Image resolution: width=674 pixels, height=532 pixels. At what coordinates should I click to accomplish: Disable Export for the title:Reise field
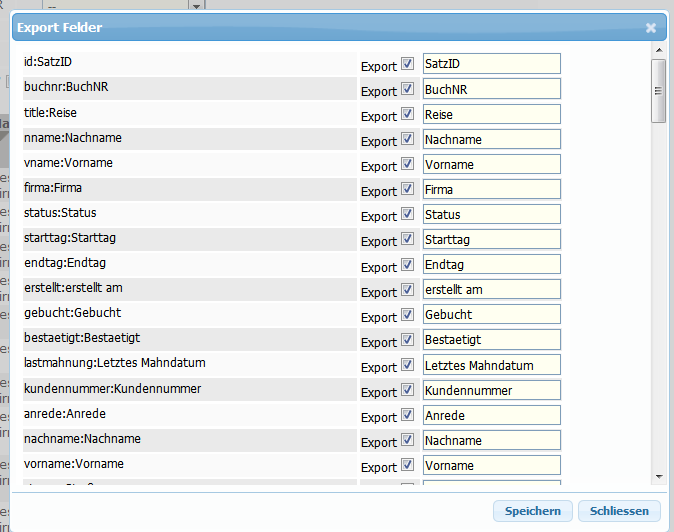tap(408, 114)
